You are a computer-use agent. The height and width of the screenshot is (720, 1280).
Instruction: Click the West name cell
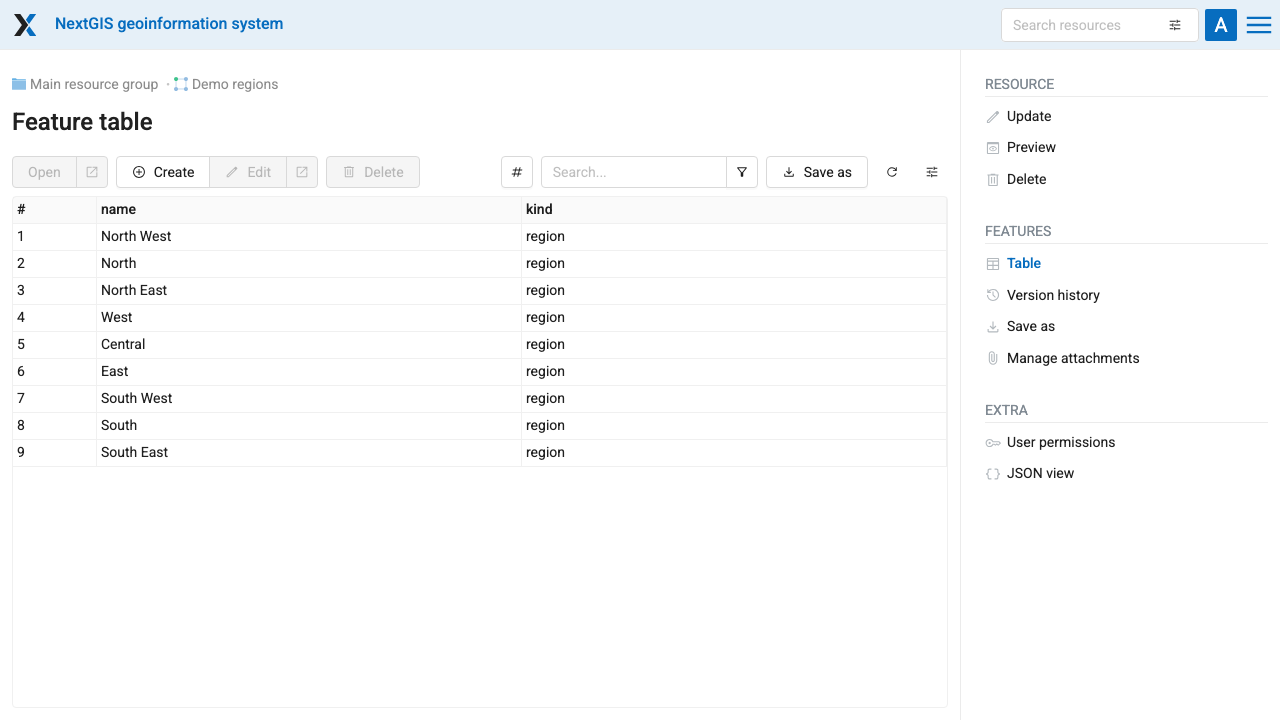(x=309, y=318)
